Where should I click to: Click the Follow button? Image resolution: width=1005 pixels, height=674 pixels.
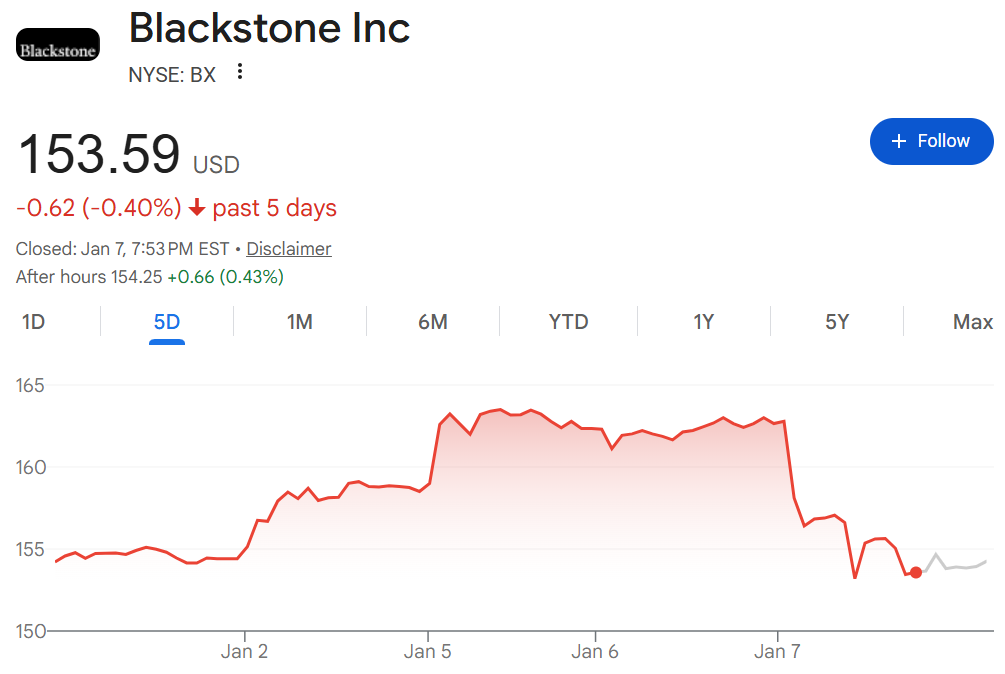931,141
